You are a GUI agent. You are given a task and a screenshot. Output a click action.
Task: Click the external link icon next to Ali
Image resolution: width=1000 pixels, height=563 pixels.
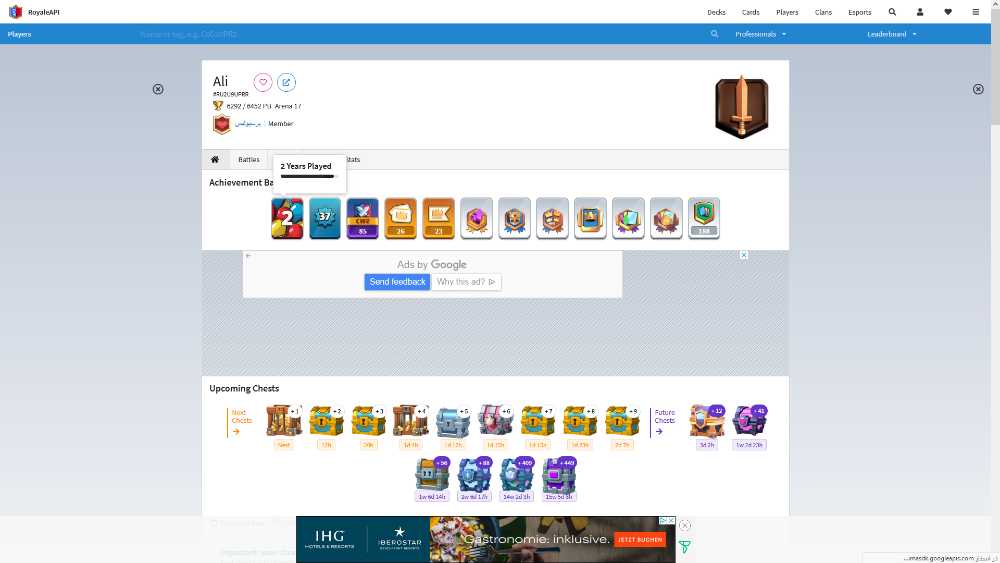point(286,82)
